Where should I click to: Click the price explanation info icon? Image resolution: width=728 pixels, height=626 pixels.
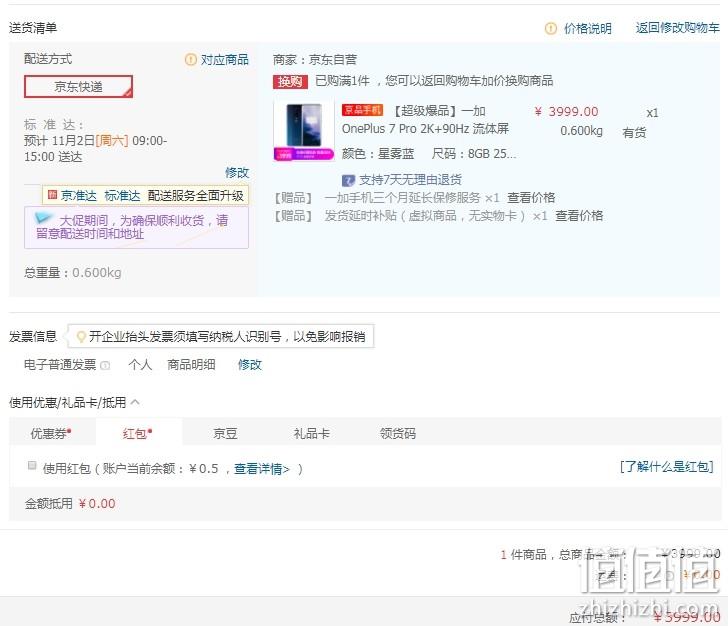point(551,29)
